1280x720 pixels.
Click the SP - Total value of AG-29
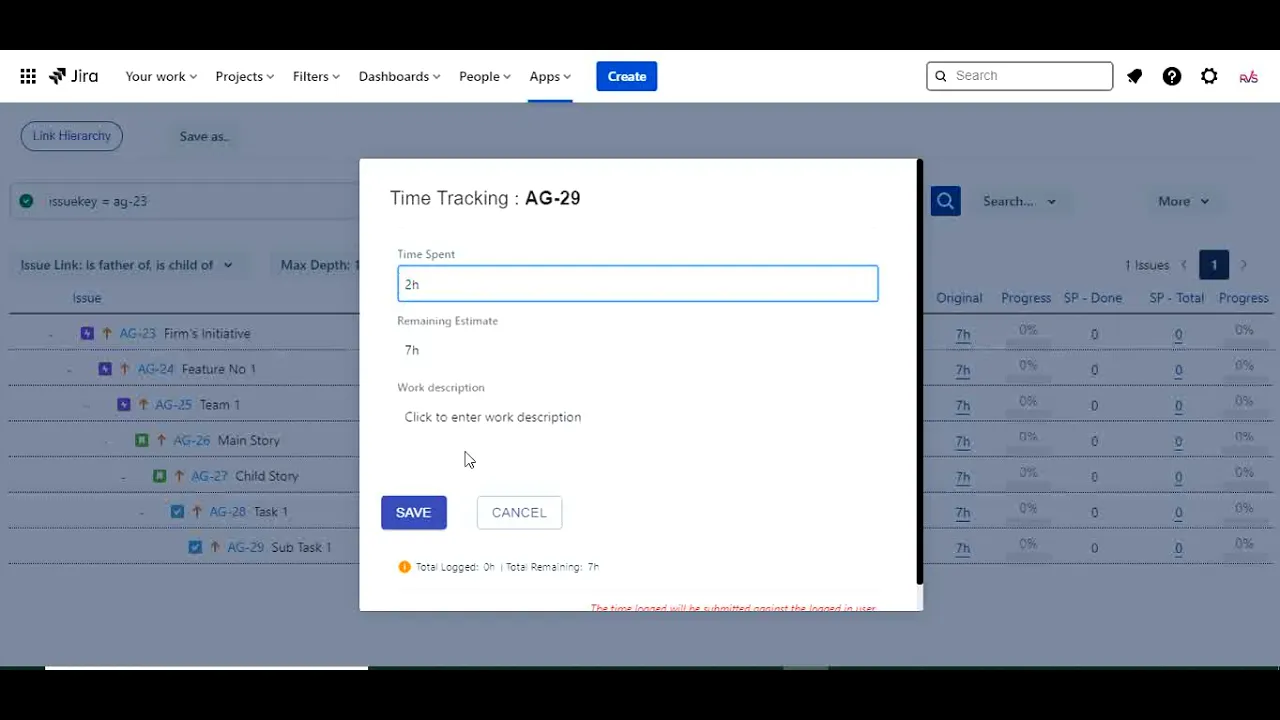pyautogui.click(x=1178, y=548)
